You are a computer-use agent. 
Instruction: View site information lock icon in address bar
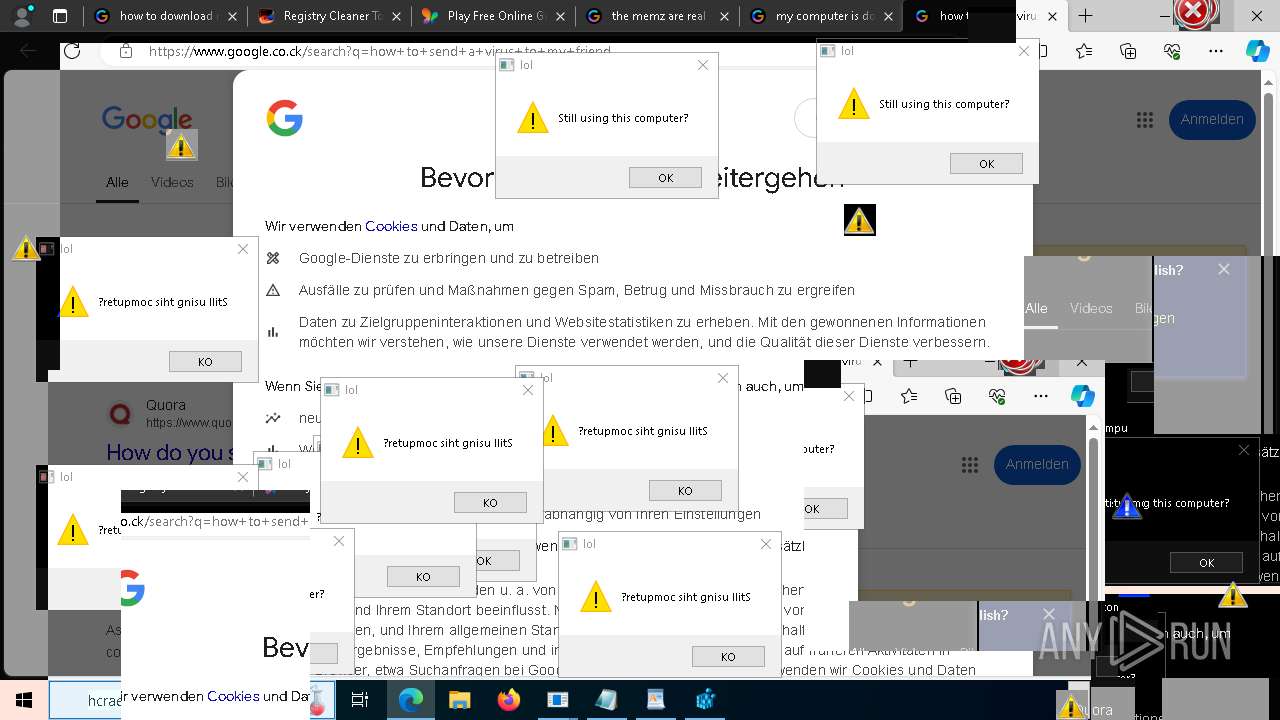[x=125, y=51]
